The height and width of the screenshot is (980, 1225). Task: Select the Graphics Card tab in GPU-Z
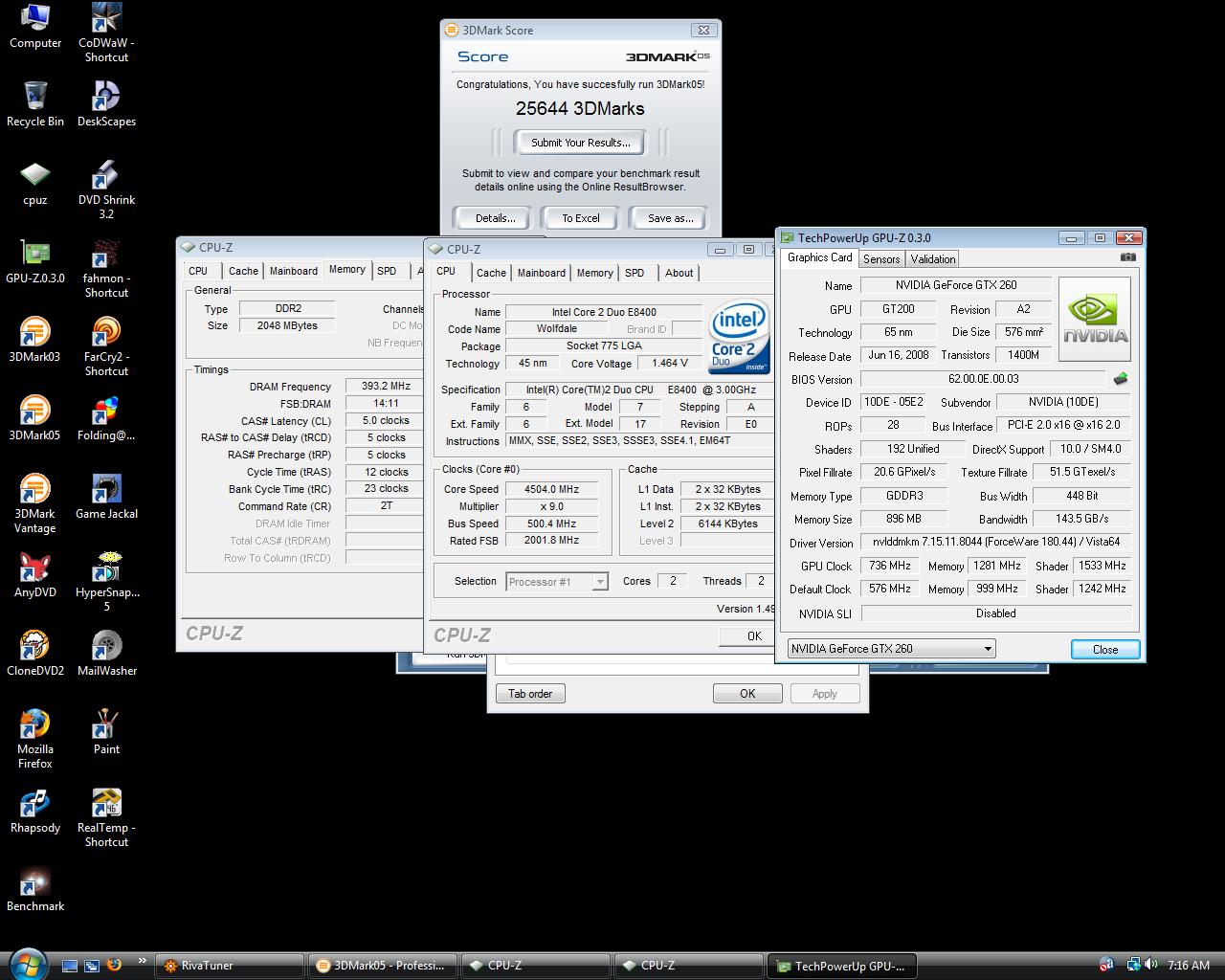819,257
